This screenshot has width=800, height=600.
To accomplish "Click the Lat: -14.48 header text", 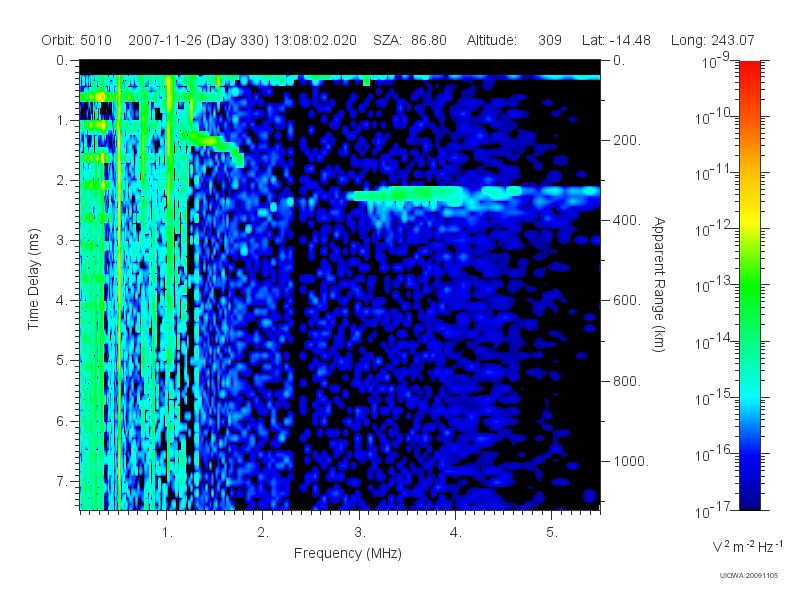I will (616, 40).
